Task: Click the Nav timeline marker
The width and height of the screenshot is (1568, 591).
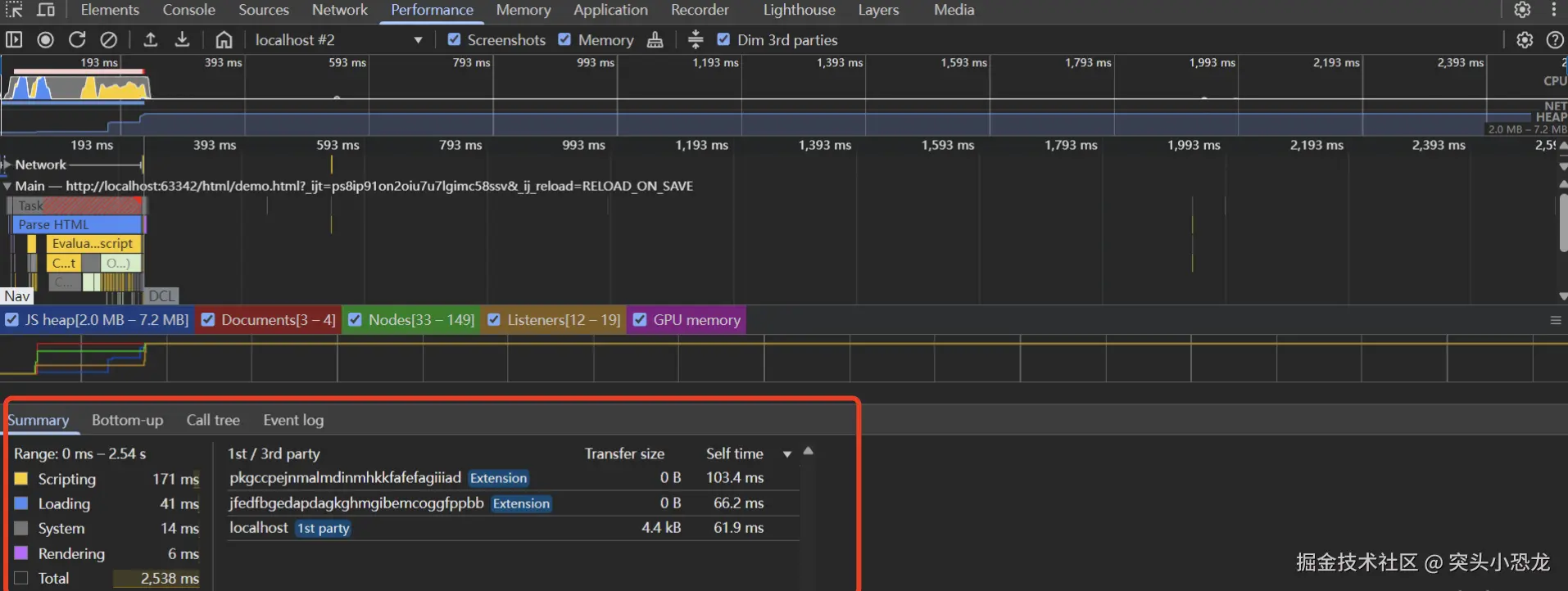Action: click(x=16, y=296)
